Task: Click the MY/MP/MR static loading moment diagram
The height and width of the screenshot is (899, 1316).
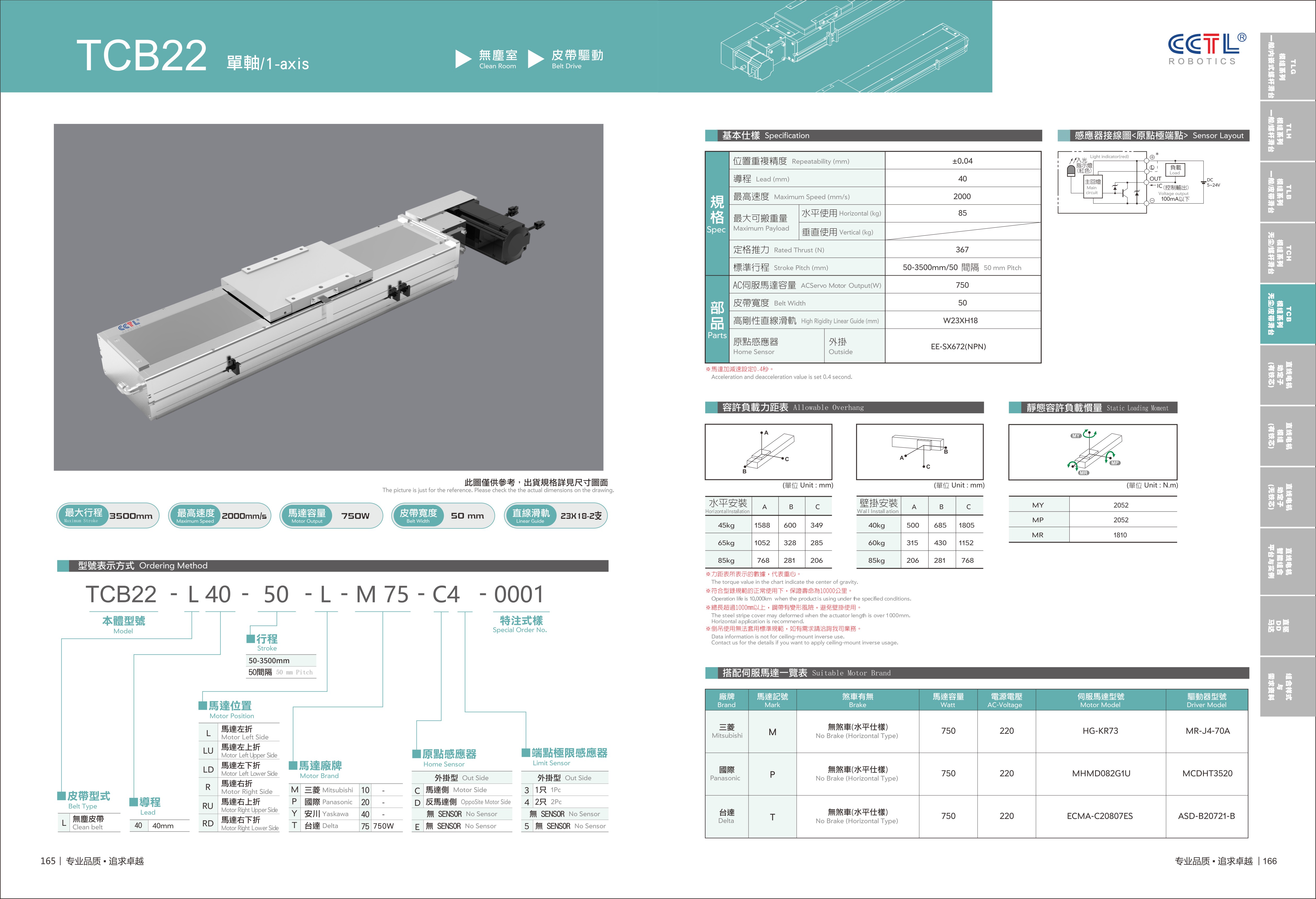Action: [x=1092, y=452]
